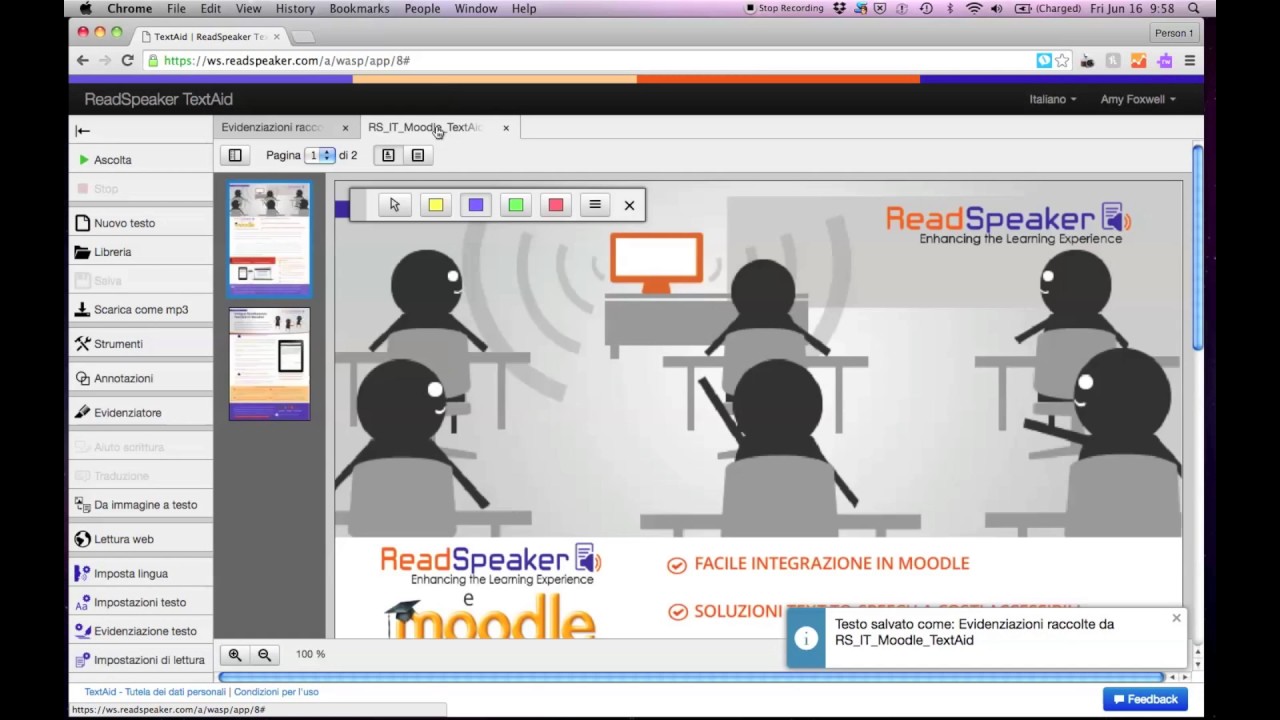The width and height of the screenshot is (1280, 720).
Task: Activate the Evidenziatore highlighter
Action: [140, 412]
